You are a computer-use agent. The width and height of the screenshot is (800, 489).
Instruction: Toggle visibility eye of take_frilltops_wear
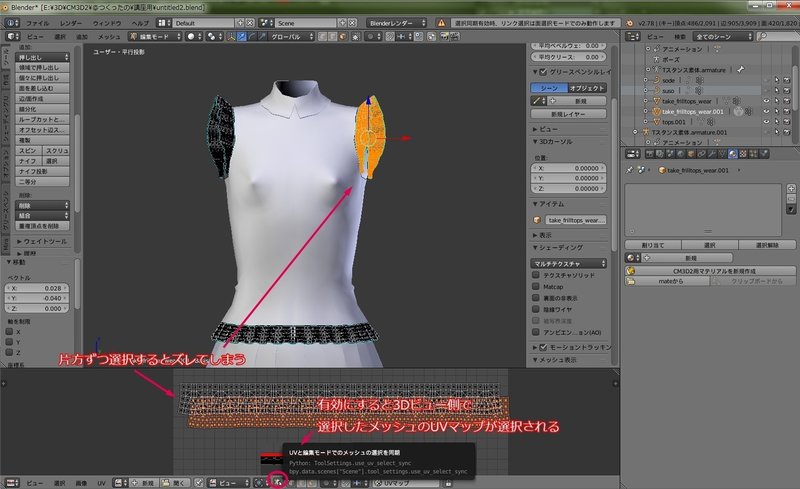(x=766, y=101)
